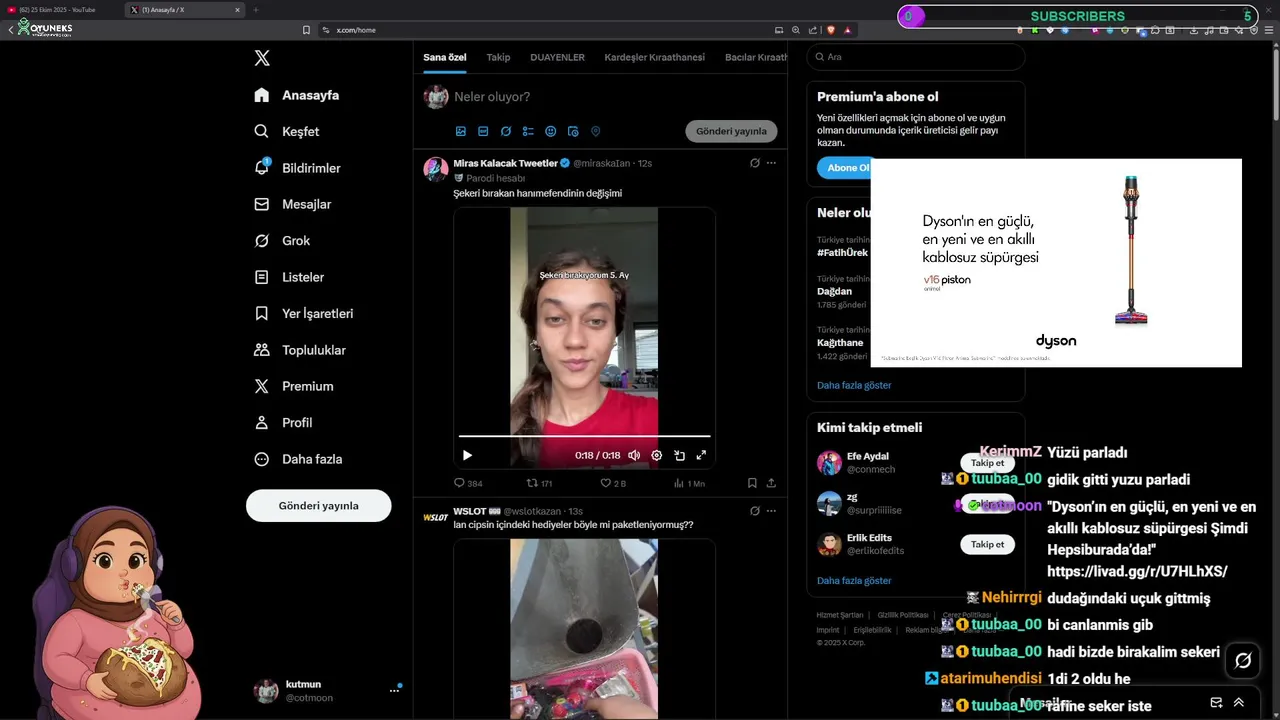Show more follow suggestions link
Screen dimensions: 1280x720
pyautogui.click(x=854, y=580)
